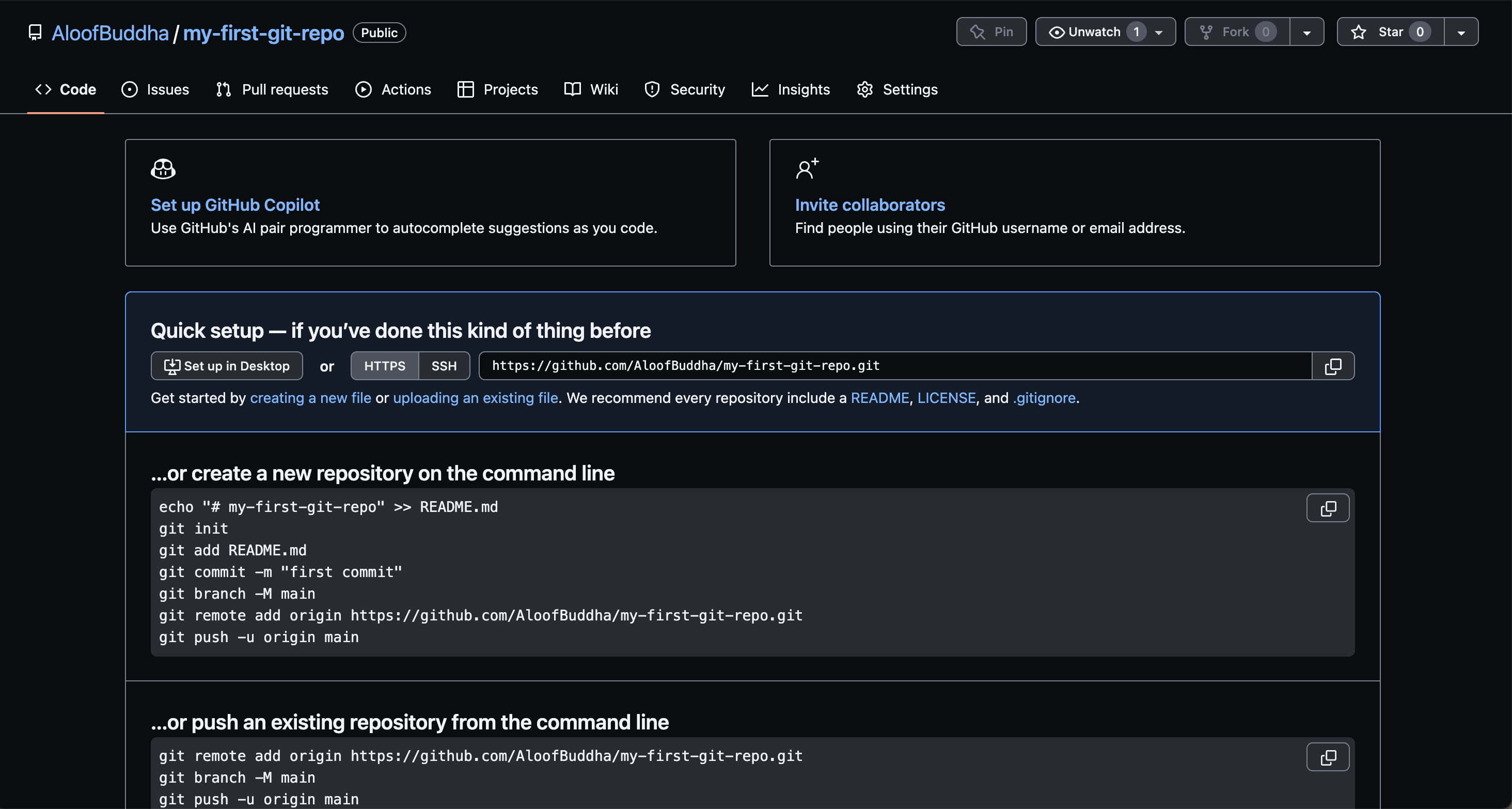Copy the push-existing-repository commands
This screenshot has height=809, width=1512.
pos(1328,757)
